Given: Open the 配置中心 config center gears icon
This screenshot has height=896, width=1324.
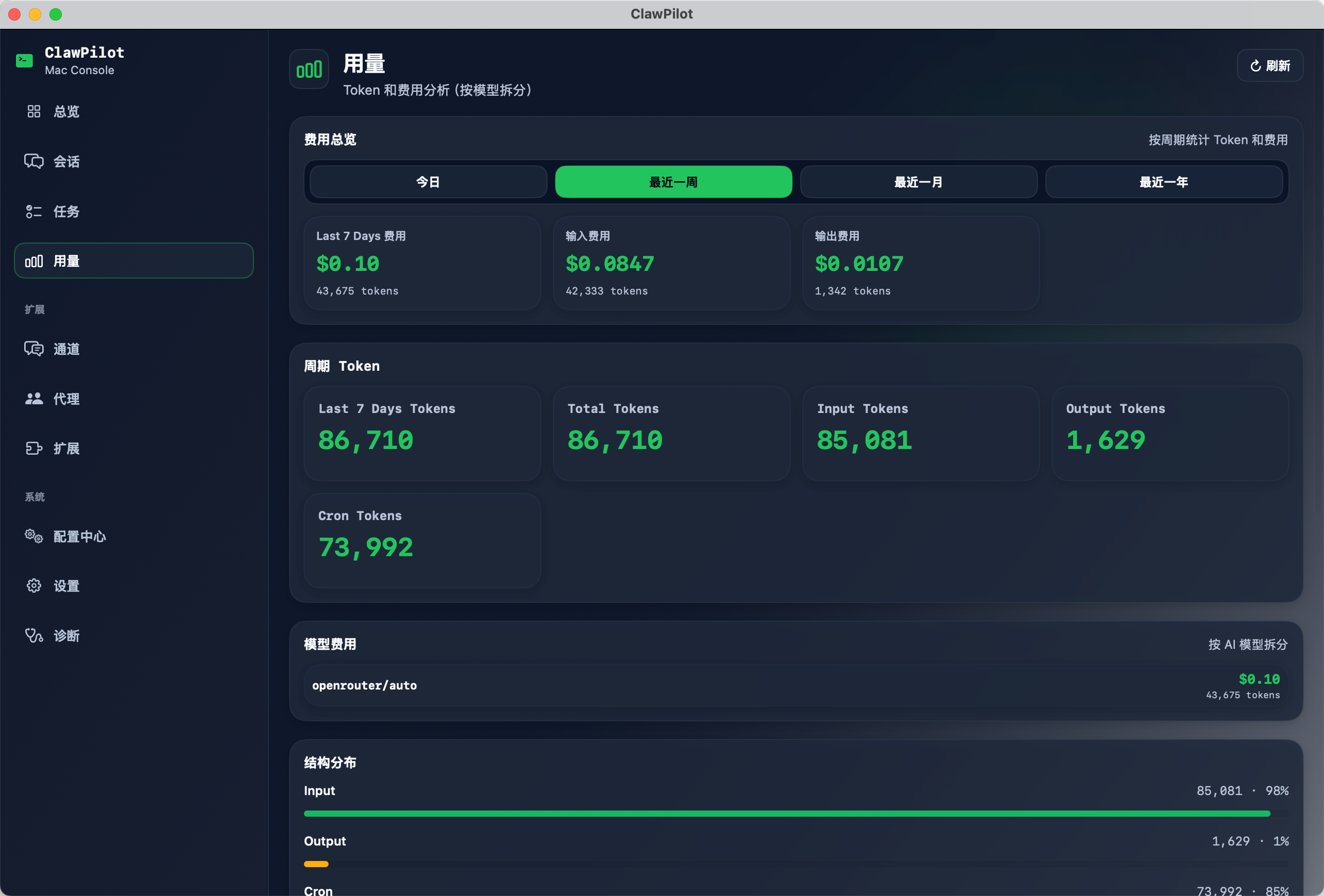Looking at the screenshot, I should (x=33, y=536).
